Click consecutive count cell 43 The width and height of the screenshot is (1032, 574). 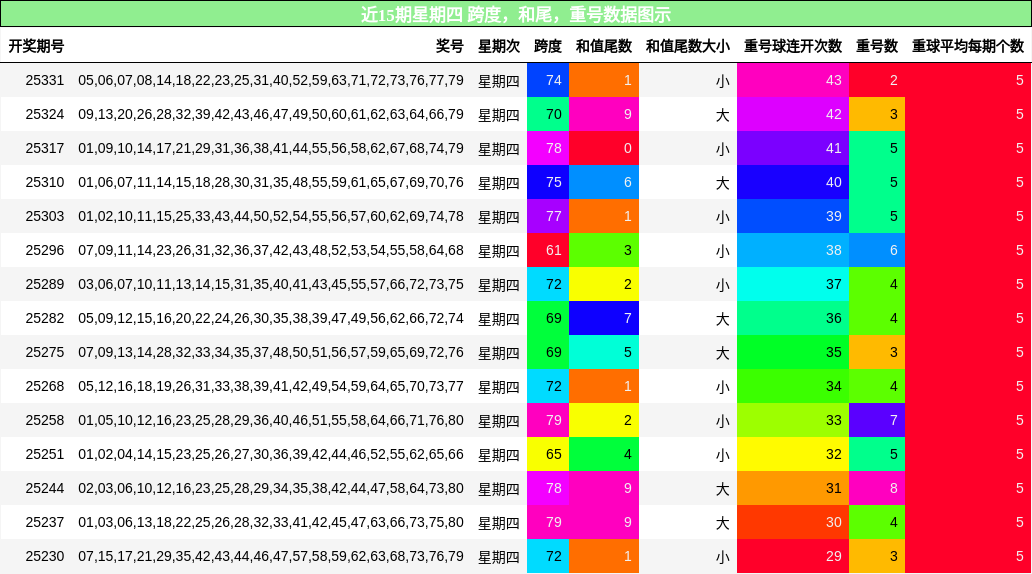793,80
